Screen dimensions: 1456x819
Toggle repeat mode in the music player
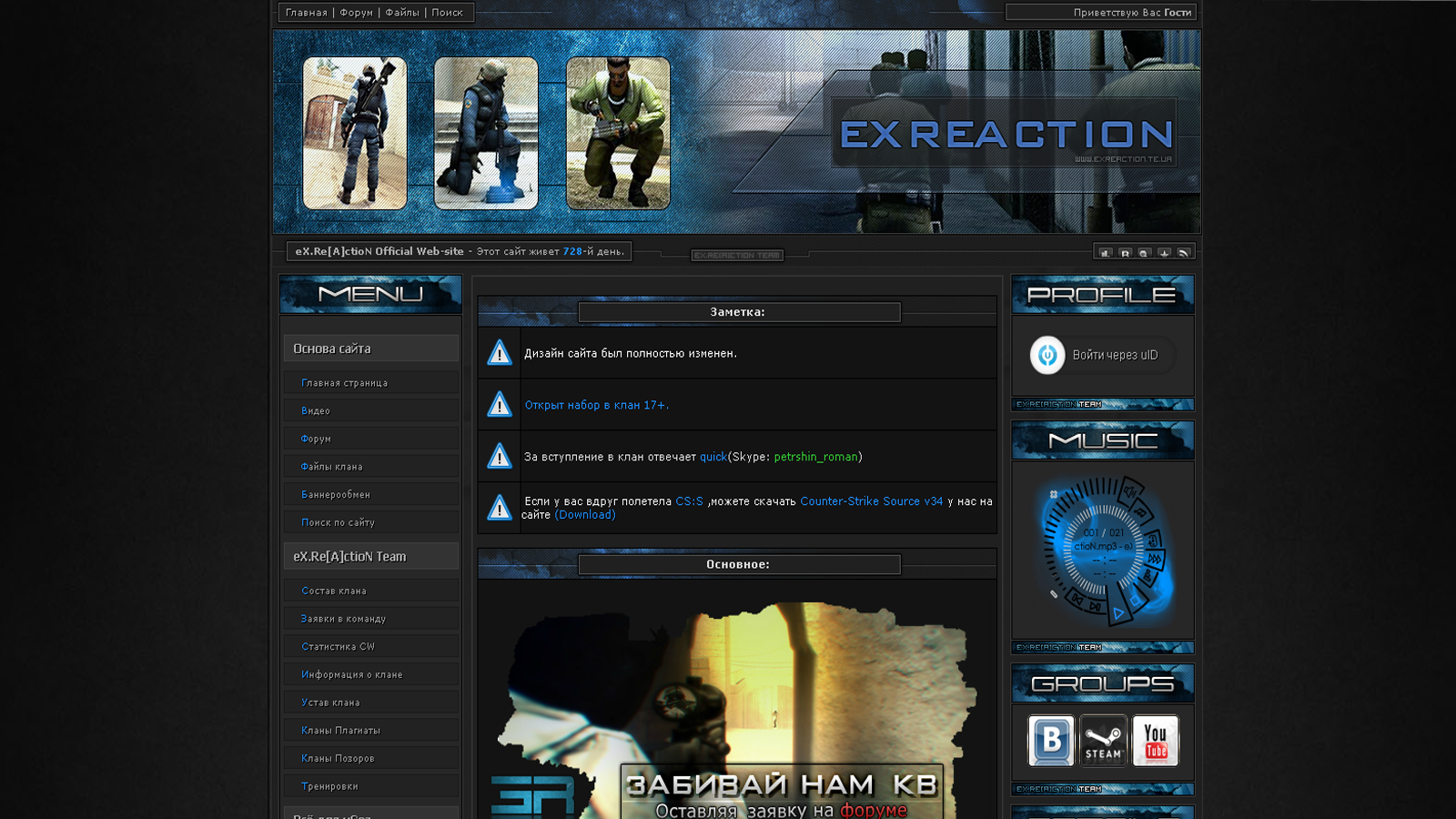[1153, 540]
